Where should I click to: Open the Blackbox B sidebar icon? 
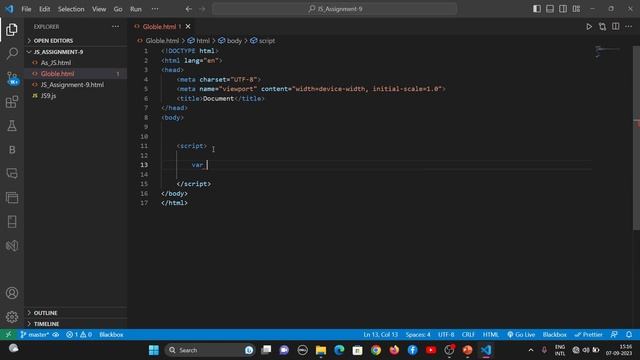[12, 150]
